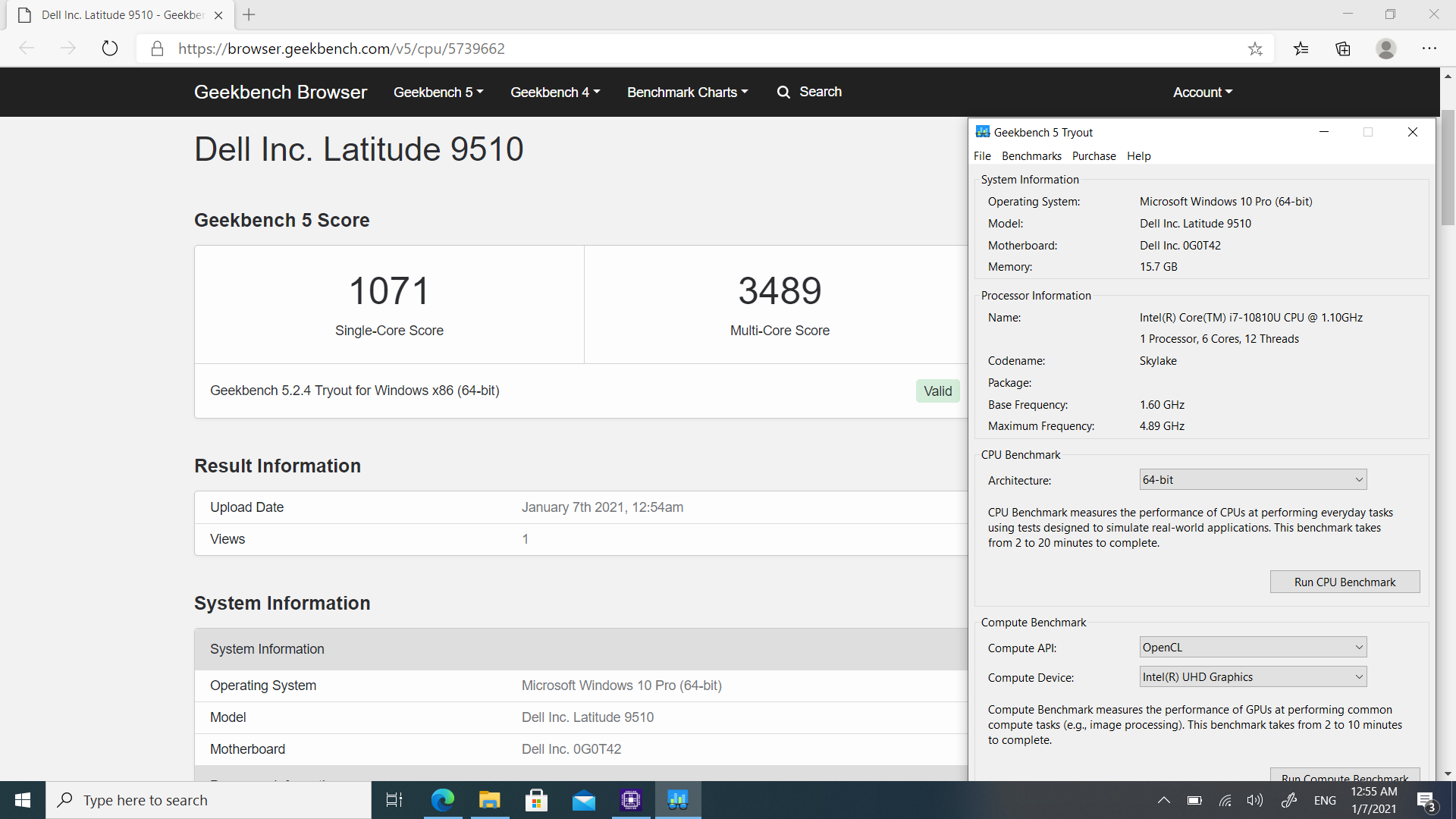Open the Benchmarks menu
This screenshot has height=819, width=1456.
coord(1031,155)
